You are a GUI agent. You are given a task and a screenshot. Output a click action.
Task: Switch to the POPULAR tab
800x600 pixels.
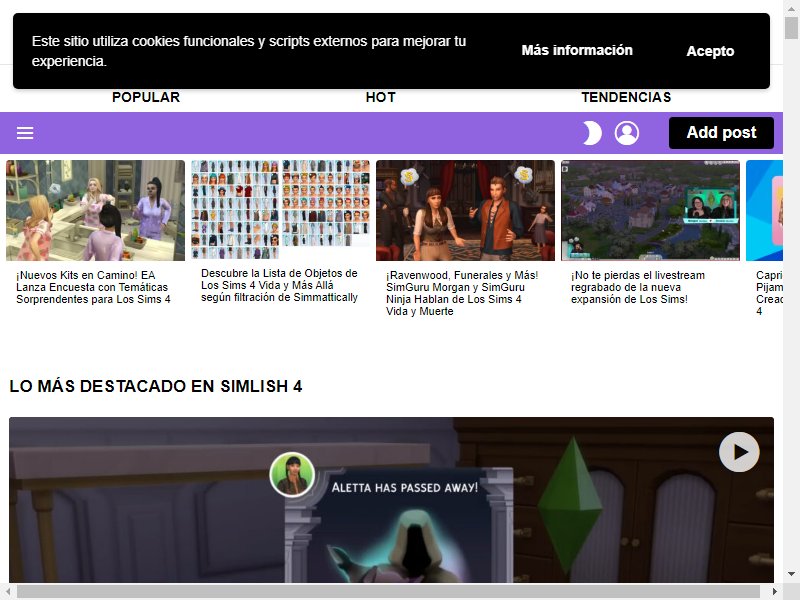(x=146, y=97)
